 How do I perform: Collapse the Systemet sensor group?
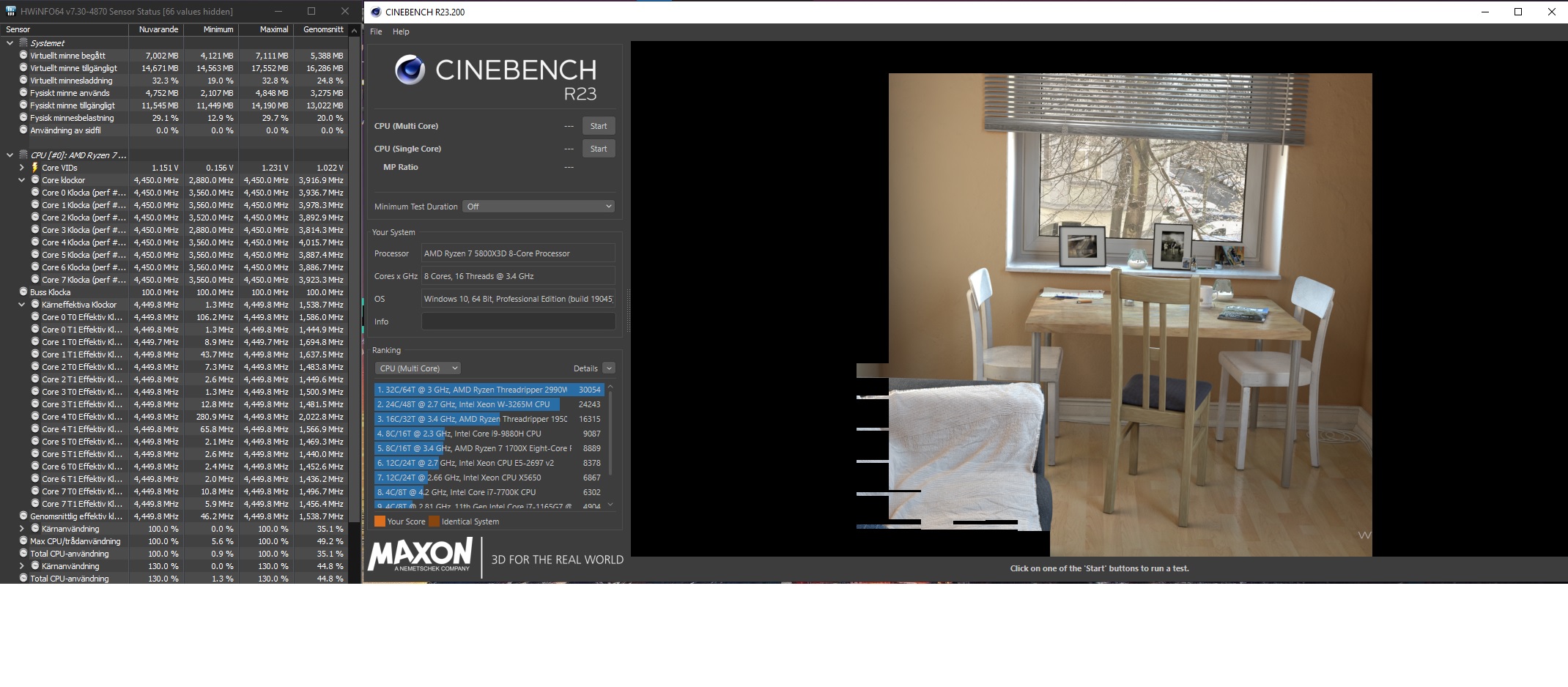click(x=10, y=43)
